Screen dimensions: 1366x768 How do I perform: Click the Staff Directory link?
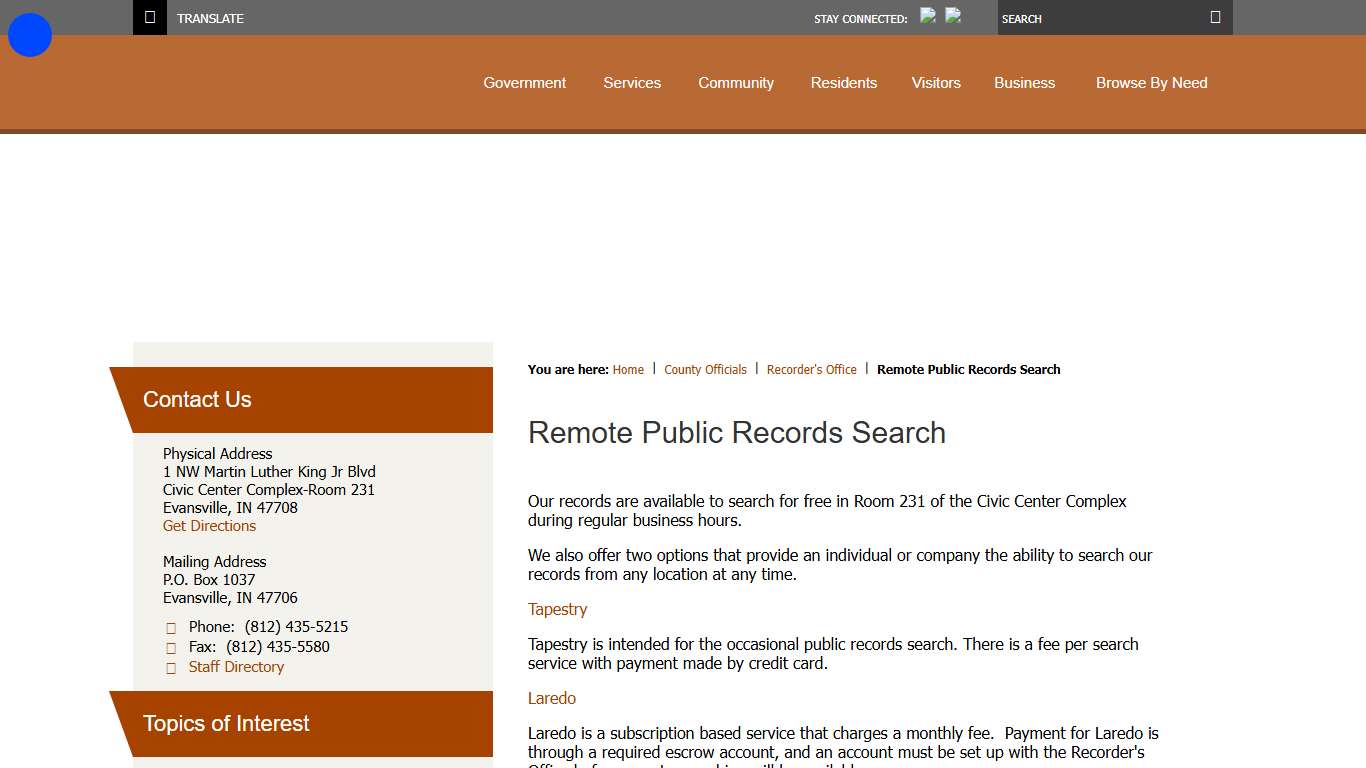[x=236, y=667]
